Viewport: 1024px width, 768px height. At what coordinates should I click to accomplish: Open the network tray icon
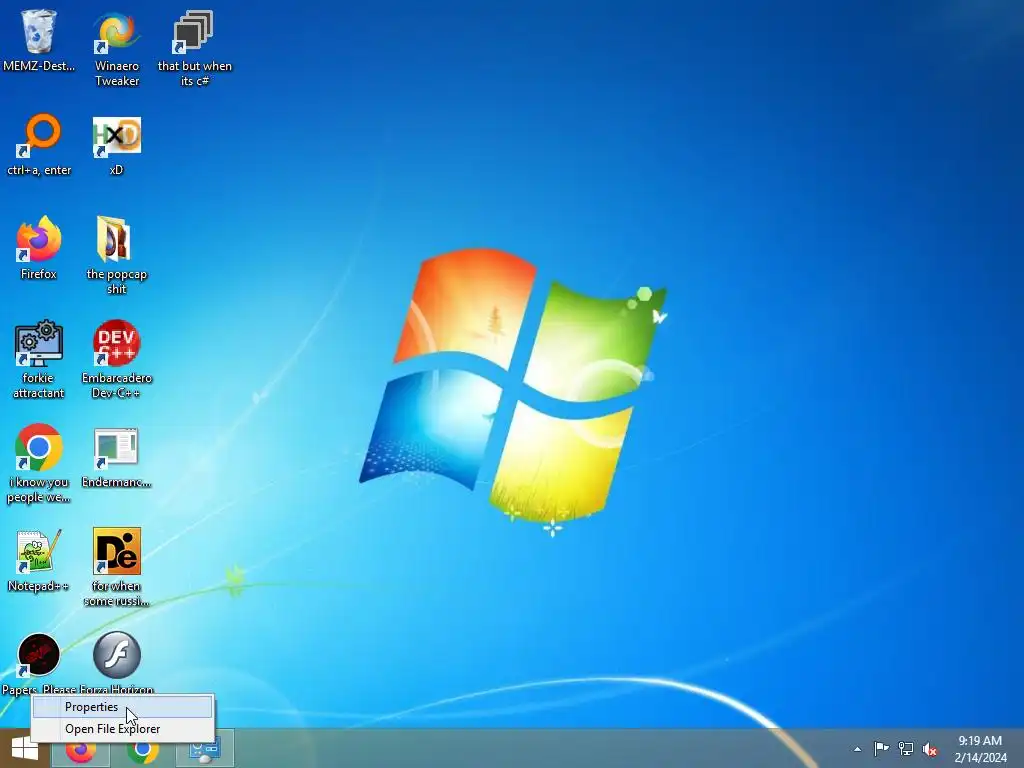click(x=906, y=749)
